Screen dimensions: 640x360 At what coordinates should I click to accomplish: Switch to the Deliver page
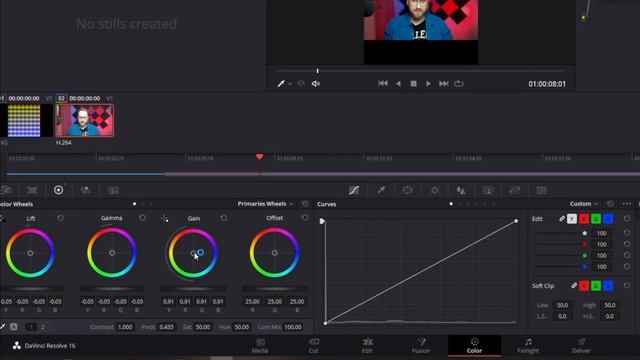[581, 346]
